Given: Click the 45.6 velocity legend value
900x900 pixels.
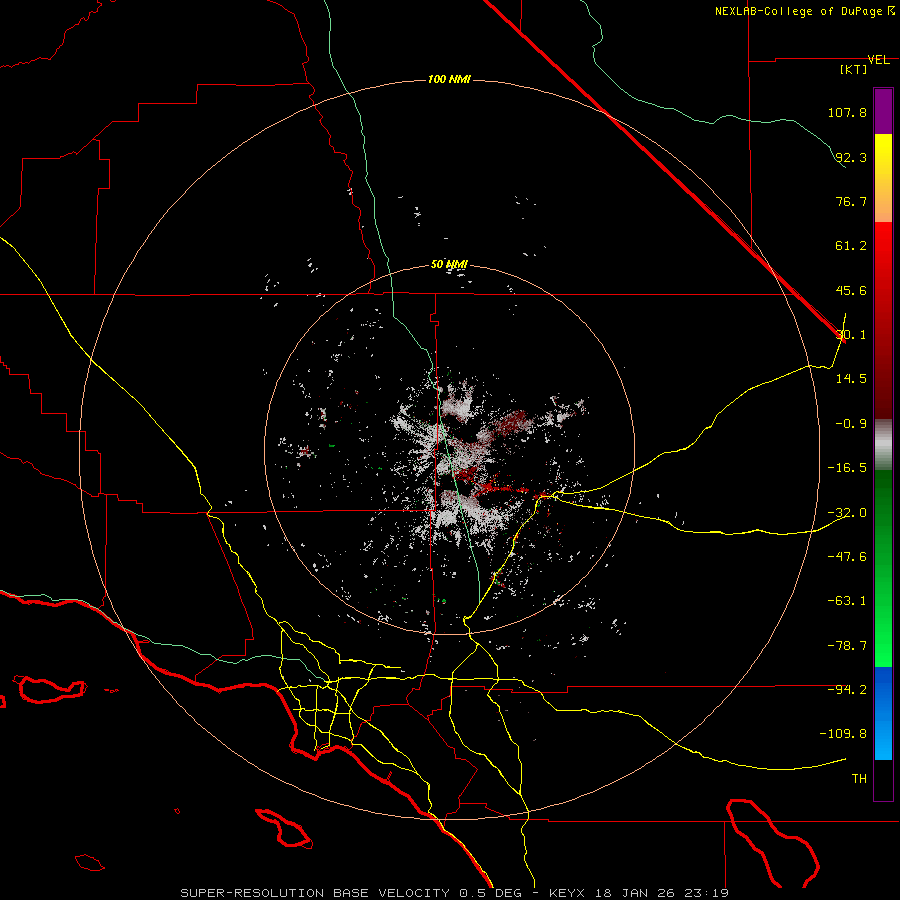Looking at the screenshot, I should (851, 290).
